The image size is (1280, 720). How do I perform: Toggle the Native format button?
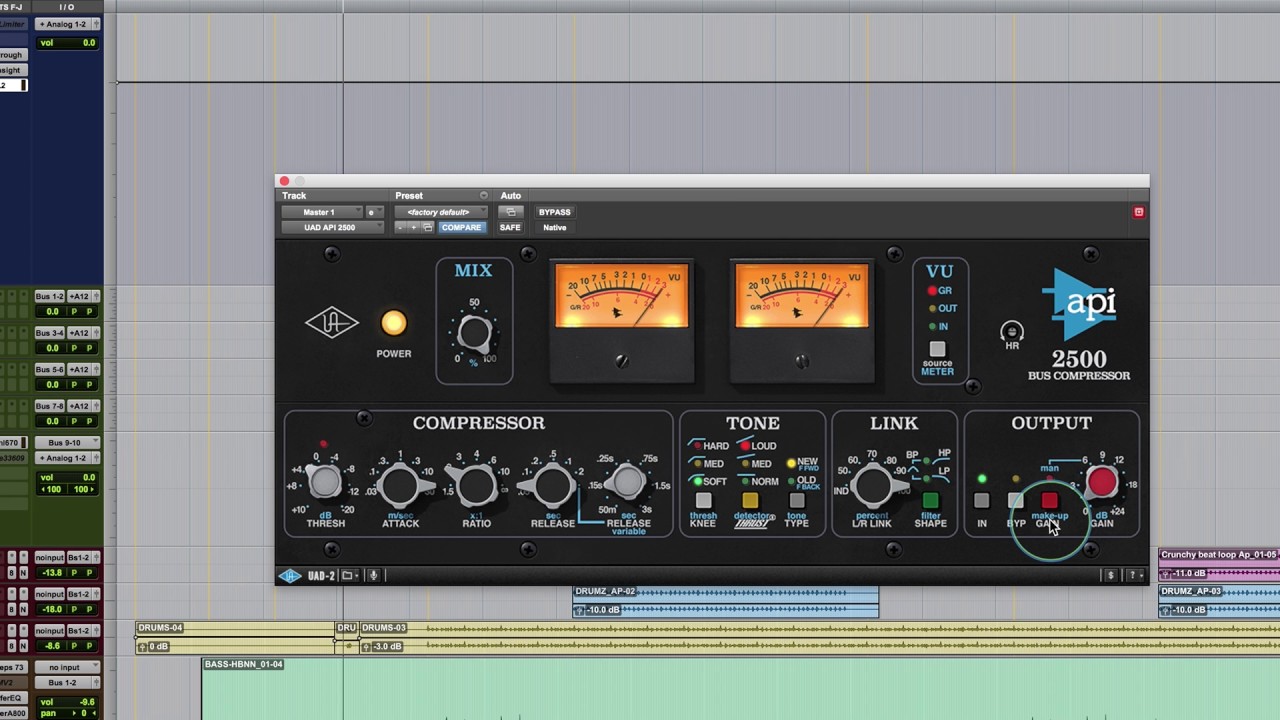pos(554,228)
